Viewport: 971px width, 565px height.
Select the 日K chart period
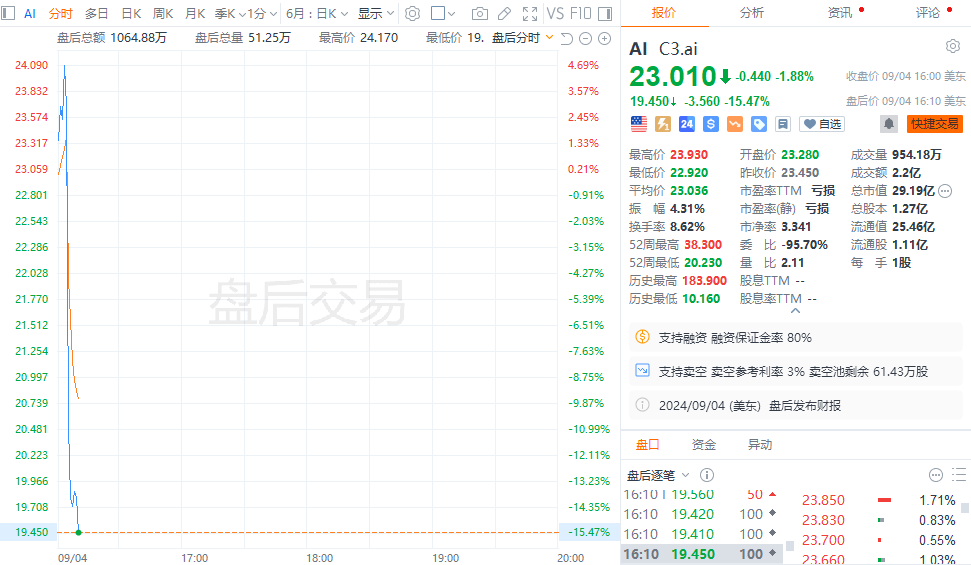pos(131,13)
